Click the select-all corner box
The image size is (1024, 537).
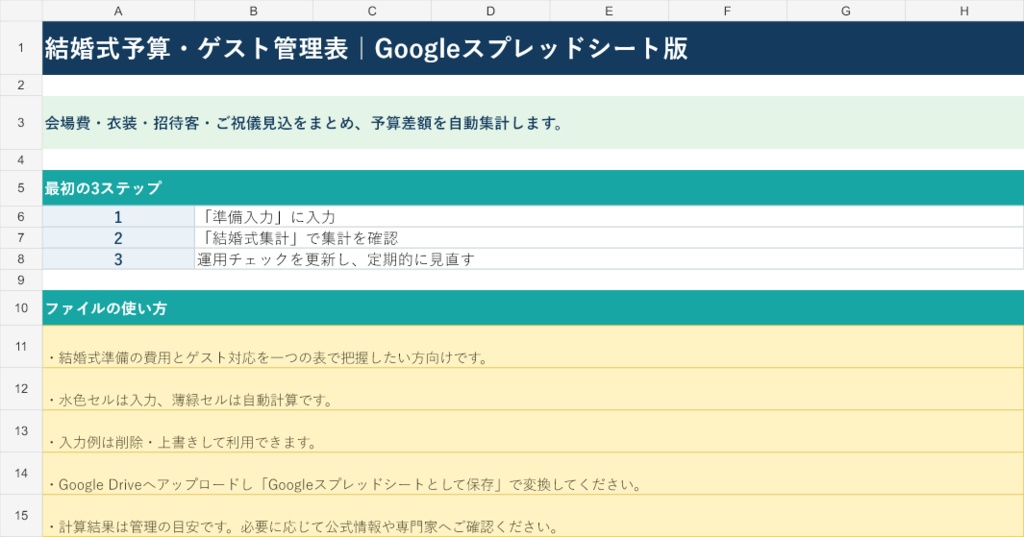[21, 10]
